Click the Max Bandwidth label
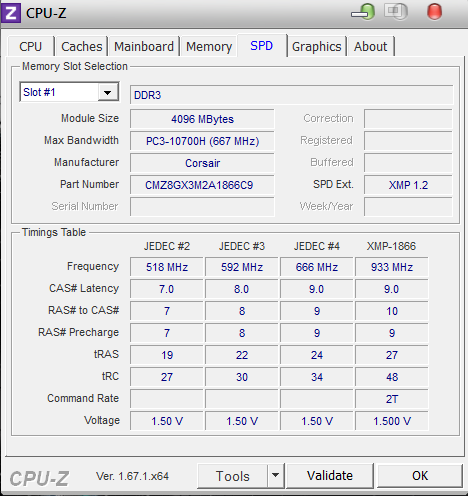The image size is (468, 503). (81, 140)
